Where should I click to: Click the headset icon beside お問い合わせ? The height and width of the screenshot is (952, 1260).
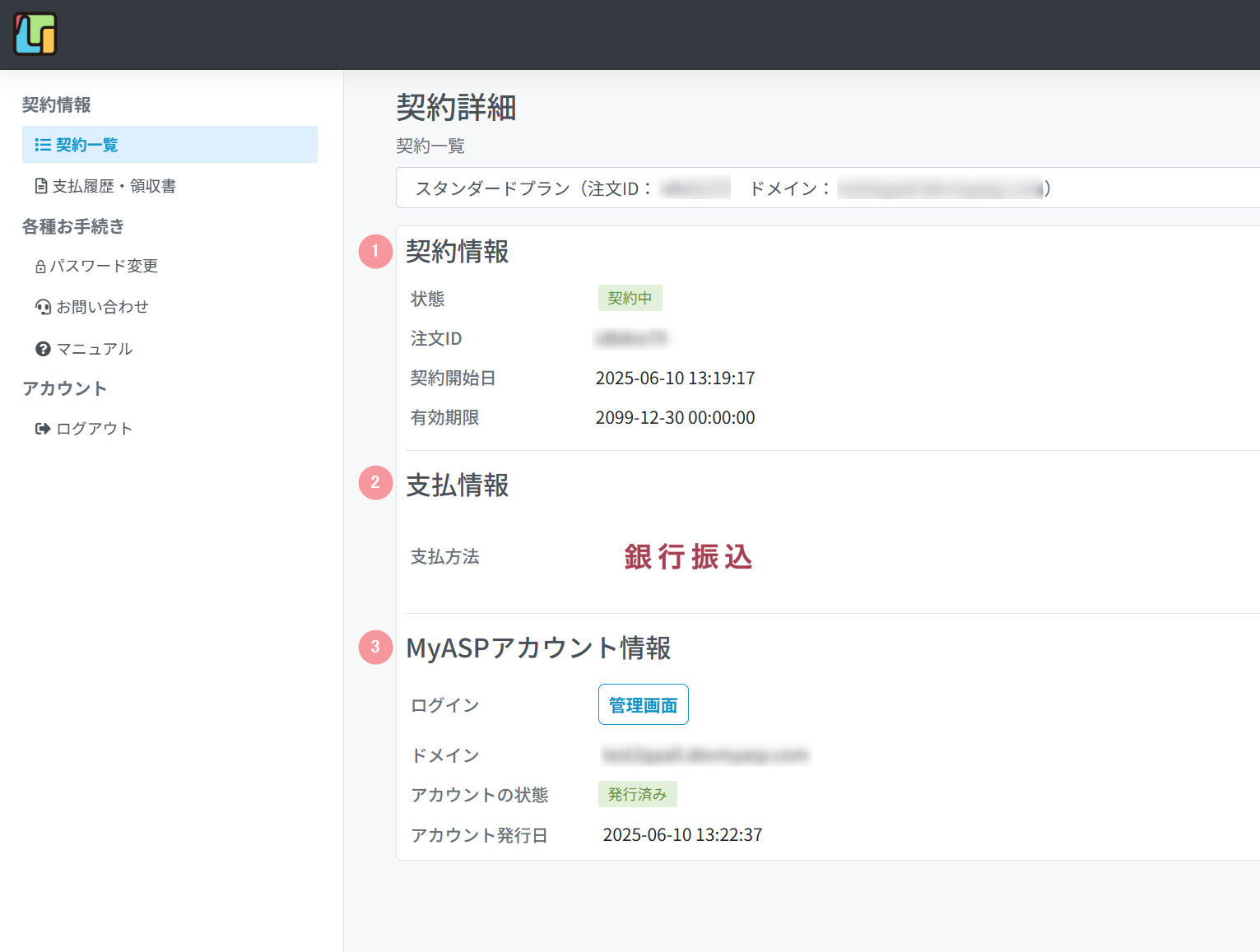pos(43,307)
